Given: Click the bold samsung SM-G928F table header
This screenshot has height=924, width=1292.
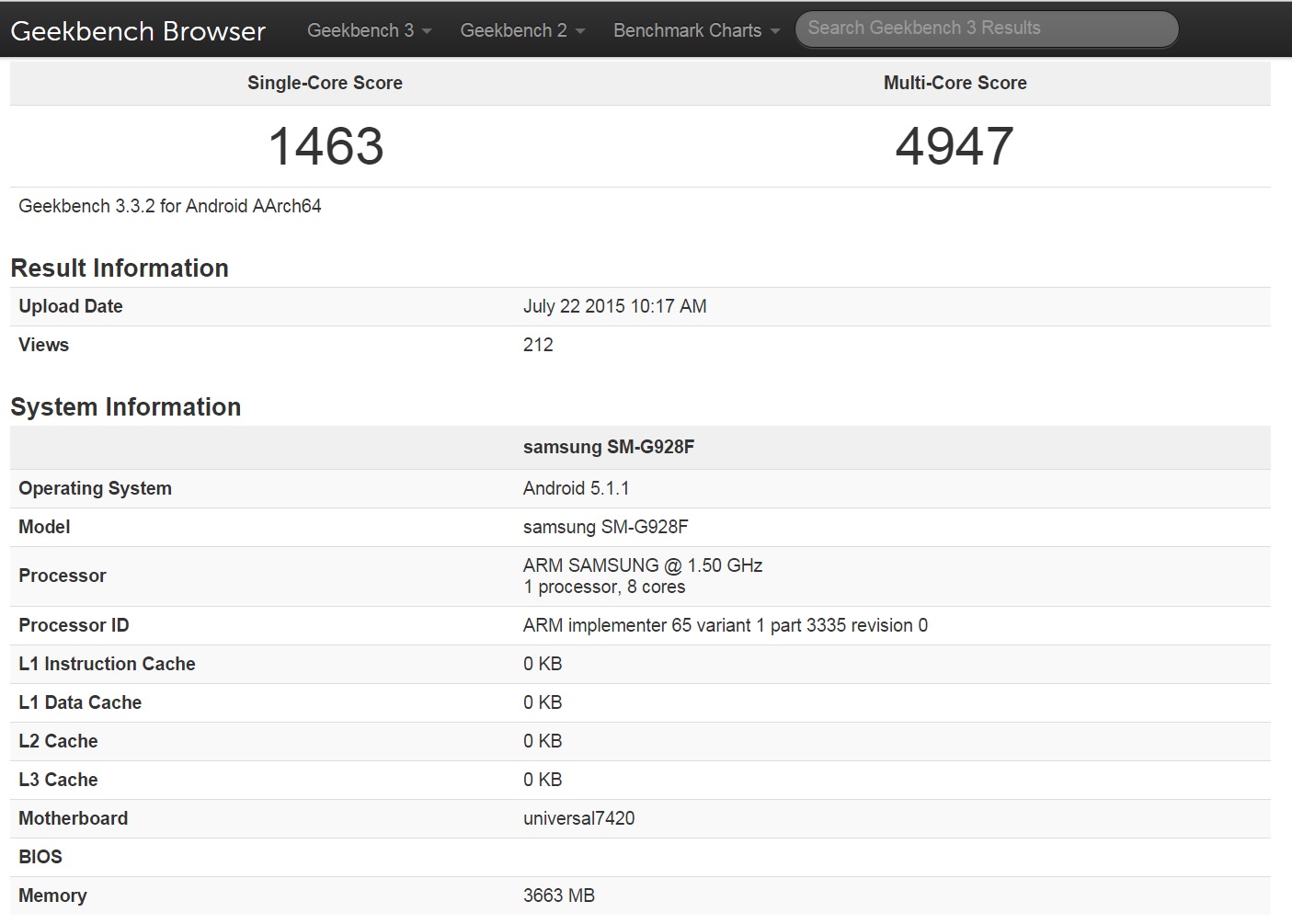Looking at the screenshot, I should tap(609, 447).
